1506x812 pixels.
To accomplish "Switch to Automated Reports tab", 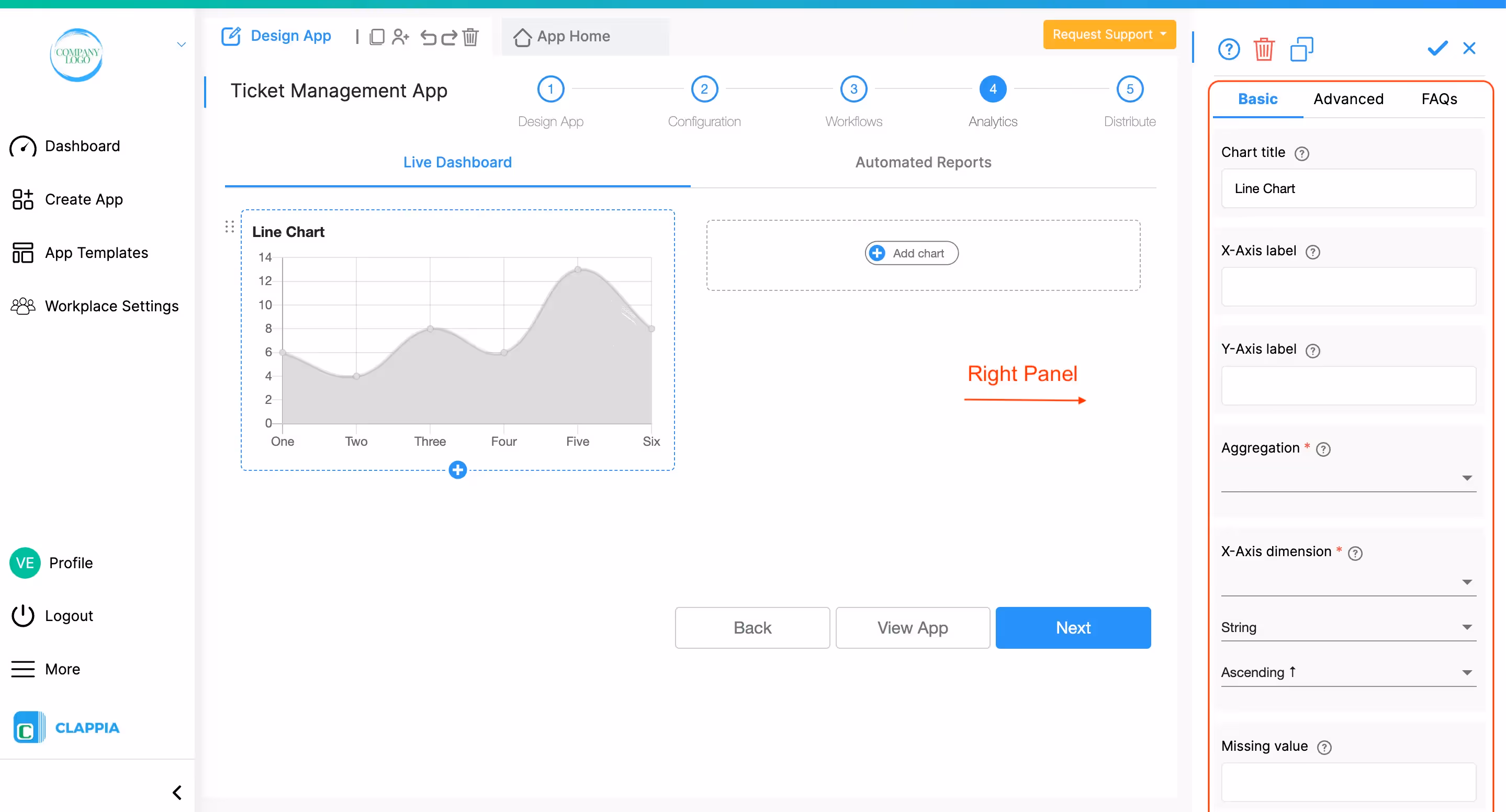I will [923, 163].
